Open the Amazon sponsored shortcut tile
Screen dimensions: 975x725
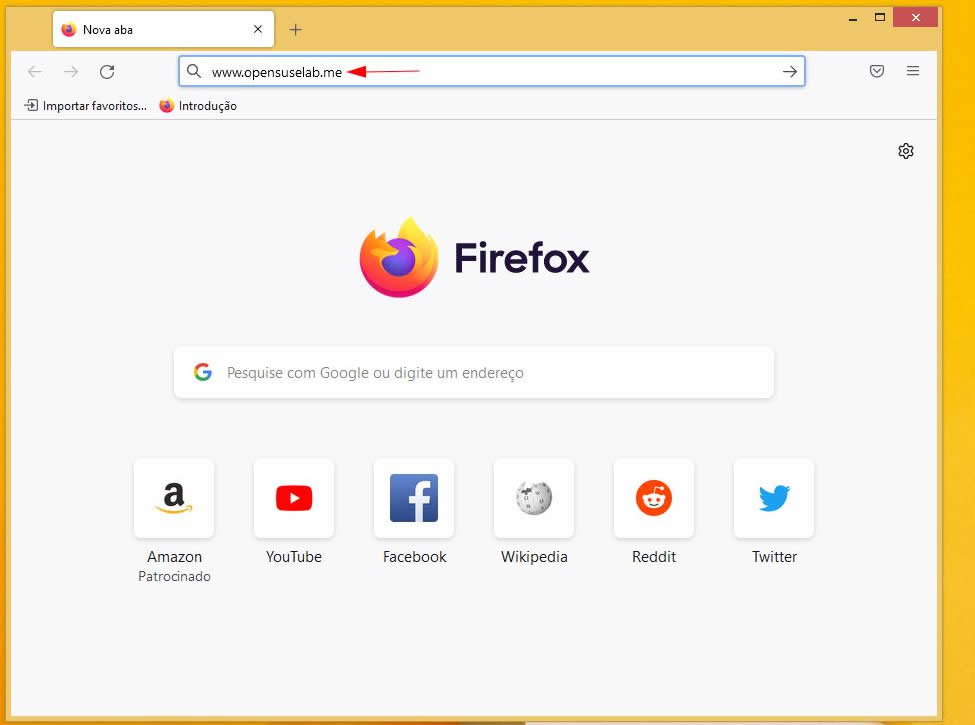(174, 498)
